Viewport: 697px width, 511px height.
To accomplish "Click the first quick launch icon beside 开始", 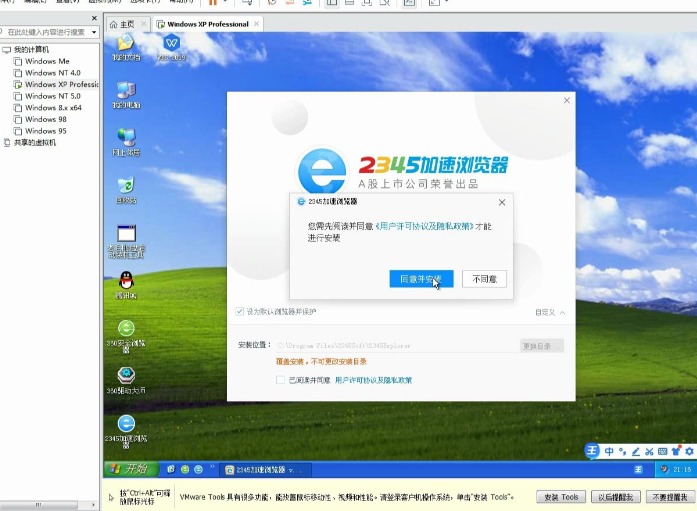I will 171,469.
